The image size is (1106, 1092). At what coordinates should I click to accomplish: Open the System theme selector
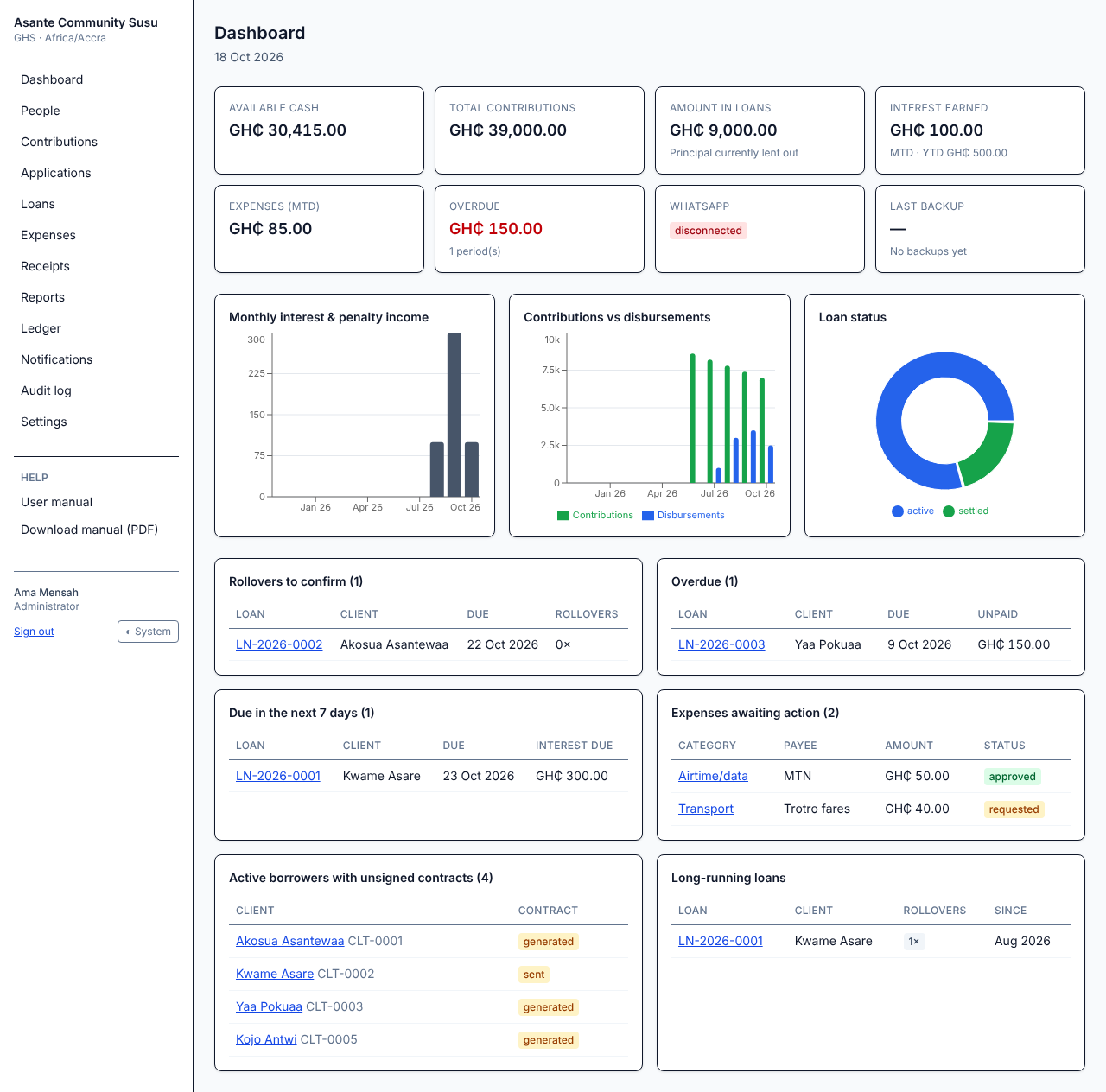pos(148,632)
